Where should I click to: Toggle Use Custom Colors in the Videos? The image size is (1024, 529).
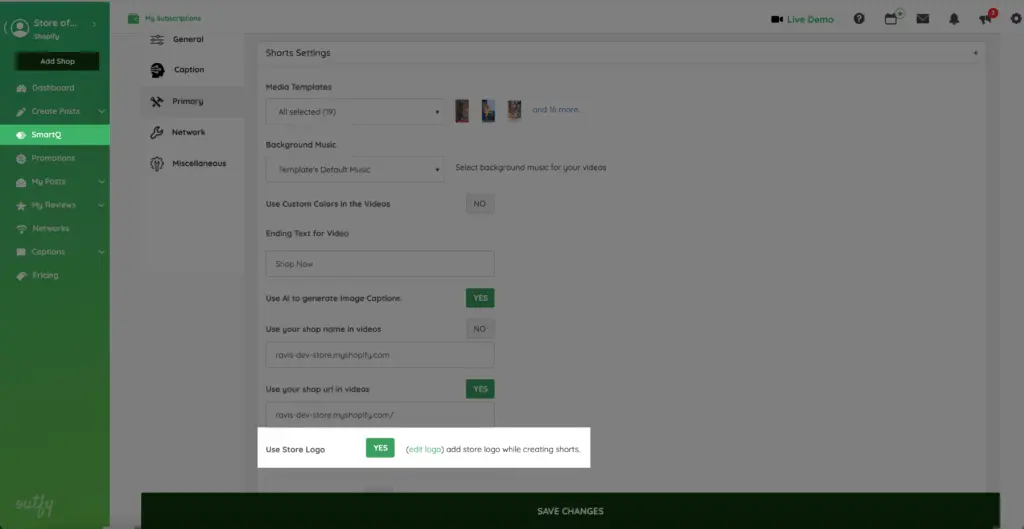pyautogui.click(x=479, y=204)
